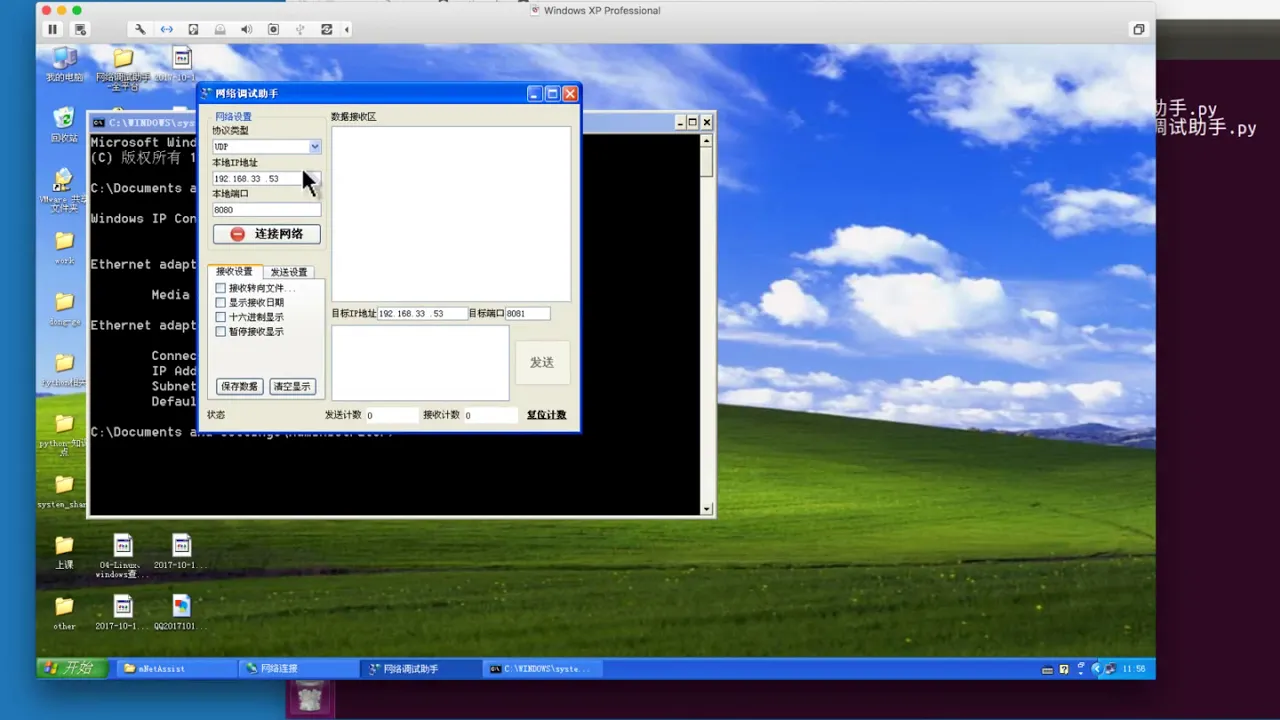The width and height of the screenshot is (1280, 720).
Task: Open the 开始 Start menu
Action: pos(71,668)
